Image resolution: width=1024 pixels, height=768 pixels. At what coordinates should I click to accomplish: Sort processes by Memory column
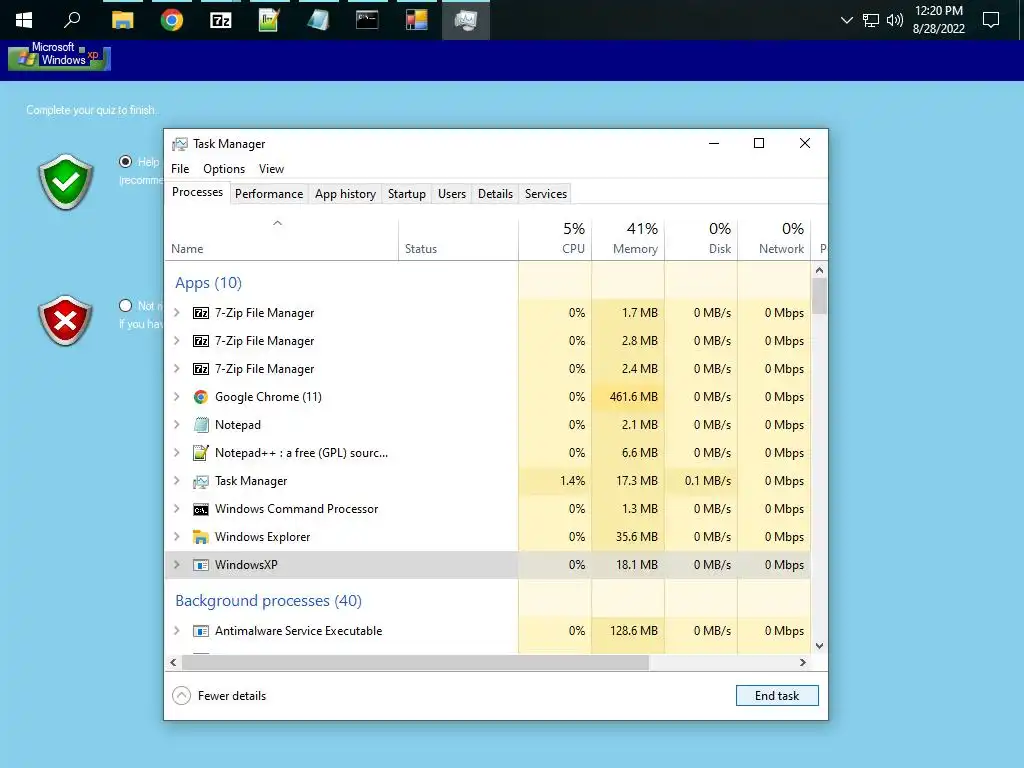click(x=628, y=239)
